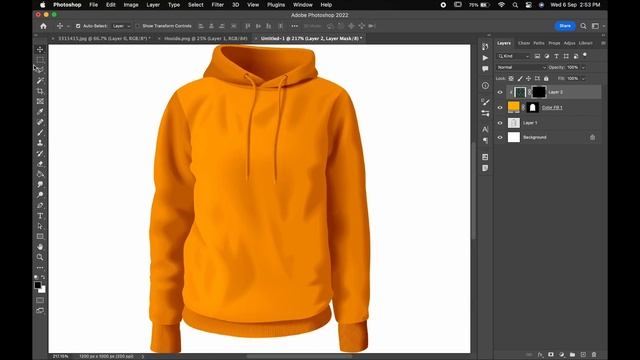Open the layer style fx button

pyautogui.click(x=540, y=355)
